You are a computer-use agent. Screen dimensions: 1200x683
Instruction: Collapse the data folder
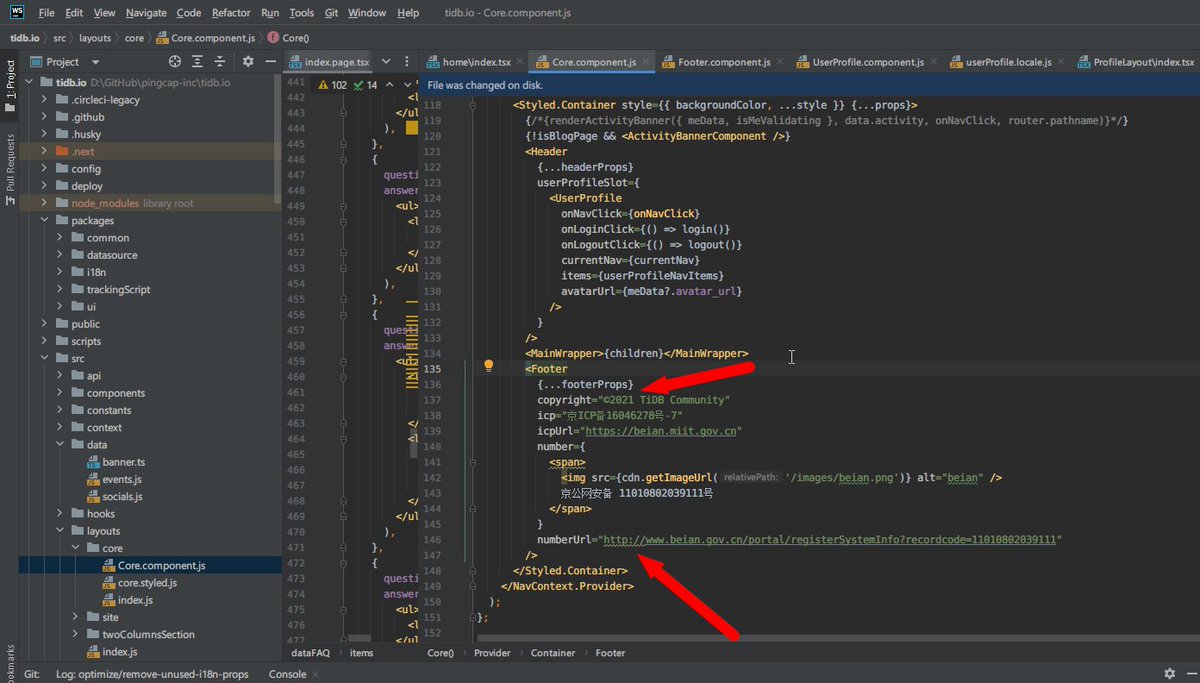pyautogui.click(x=60, y=444)
